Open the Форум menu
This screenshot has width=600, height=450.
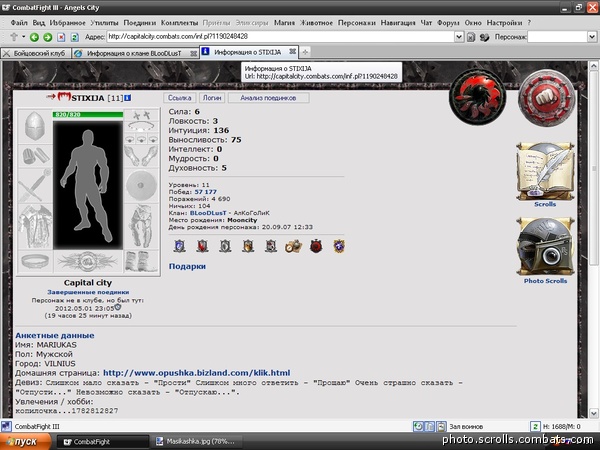pos(448,23)
